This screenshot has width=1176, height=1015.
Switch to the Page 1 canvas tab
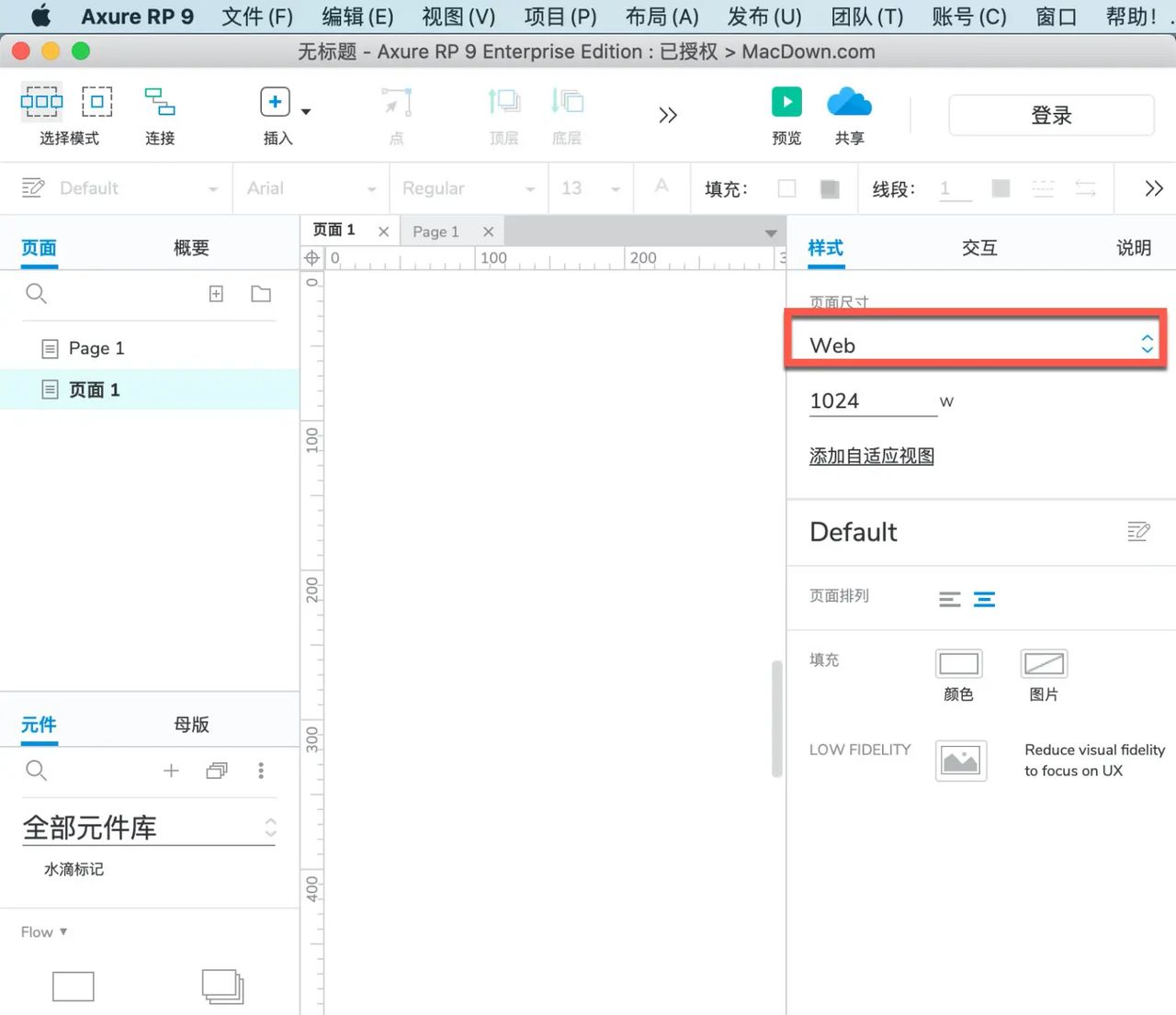point(435,231)
